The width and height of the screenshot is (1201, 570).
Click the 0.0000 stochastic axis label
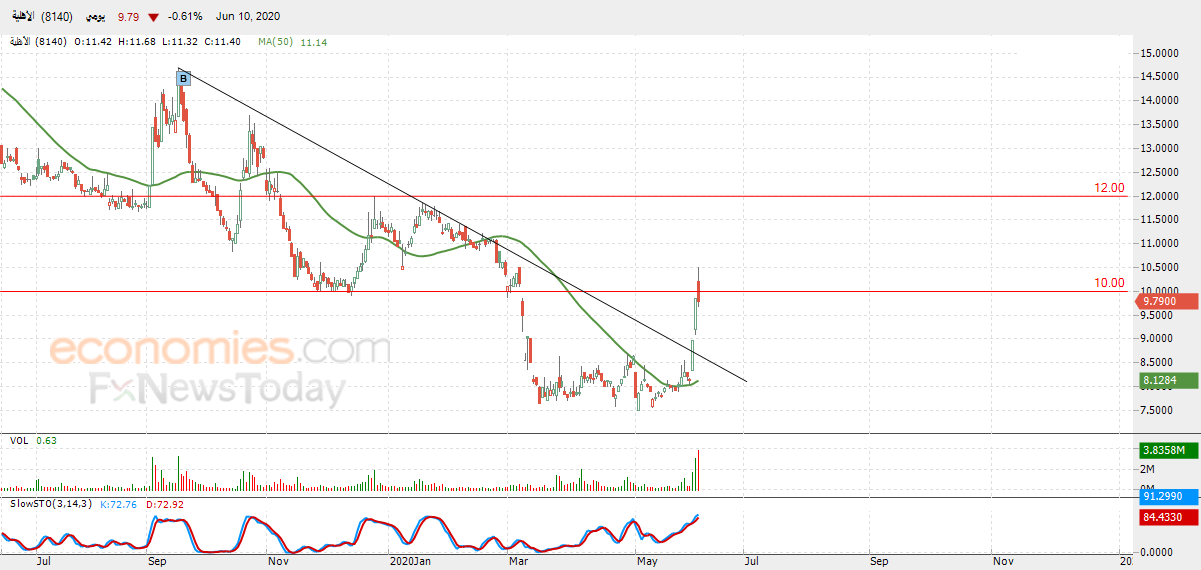[1158, 552]
